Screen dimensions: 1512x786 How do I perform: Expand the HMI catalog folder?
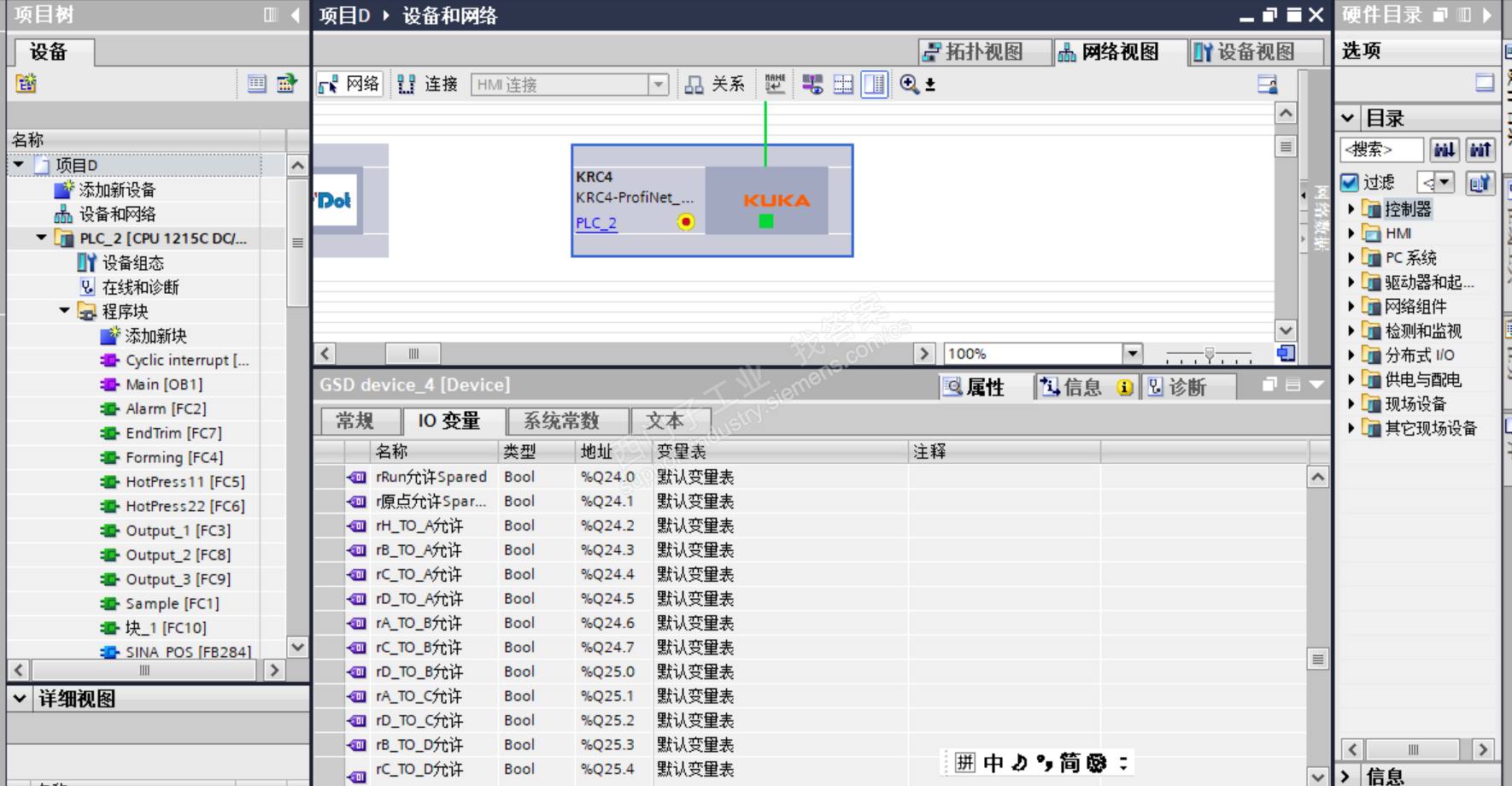tap(1351, 233)
